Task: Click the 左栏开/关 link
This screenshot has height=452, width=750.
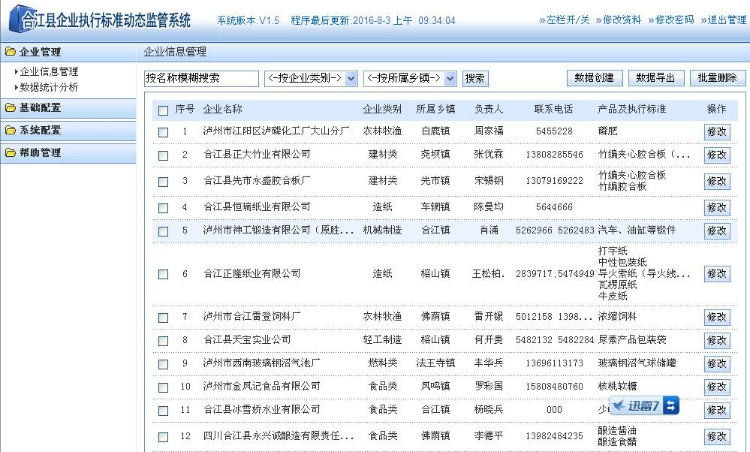Action: click(x=568, y=20)
